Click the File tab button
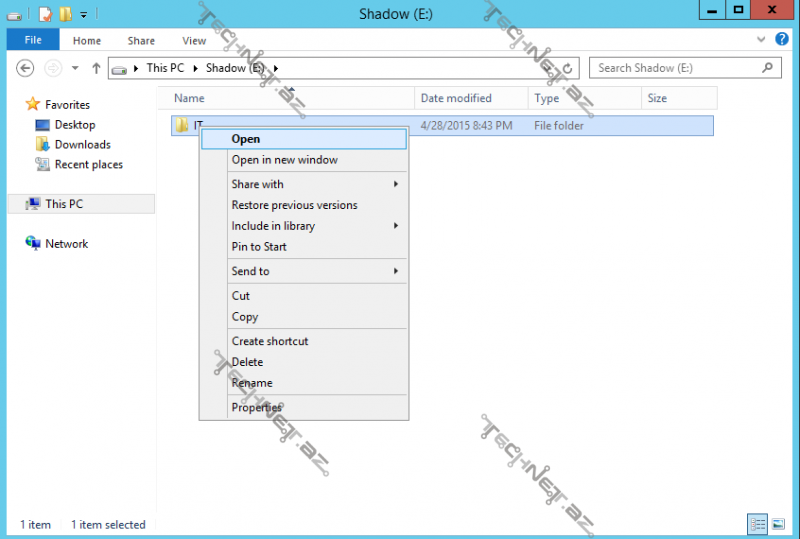Viewport: 800px width, 539px height. [x=33, y=41]
